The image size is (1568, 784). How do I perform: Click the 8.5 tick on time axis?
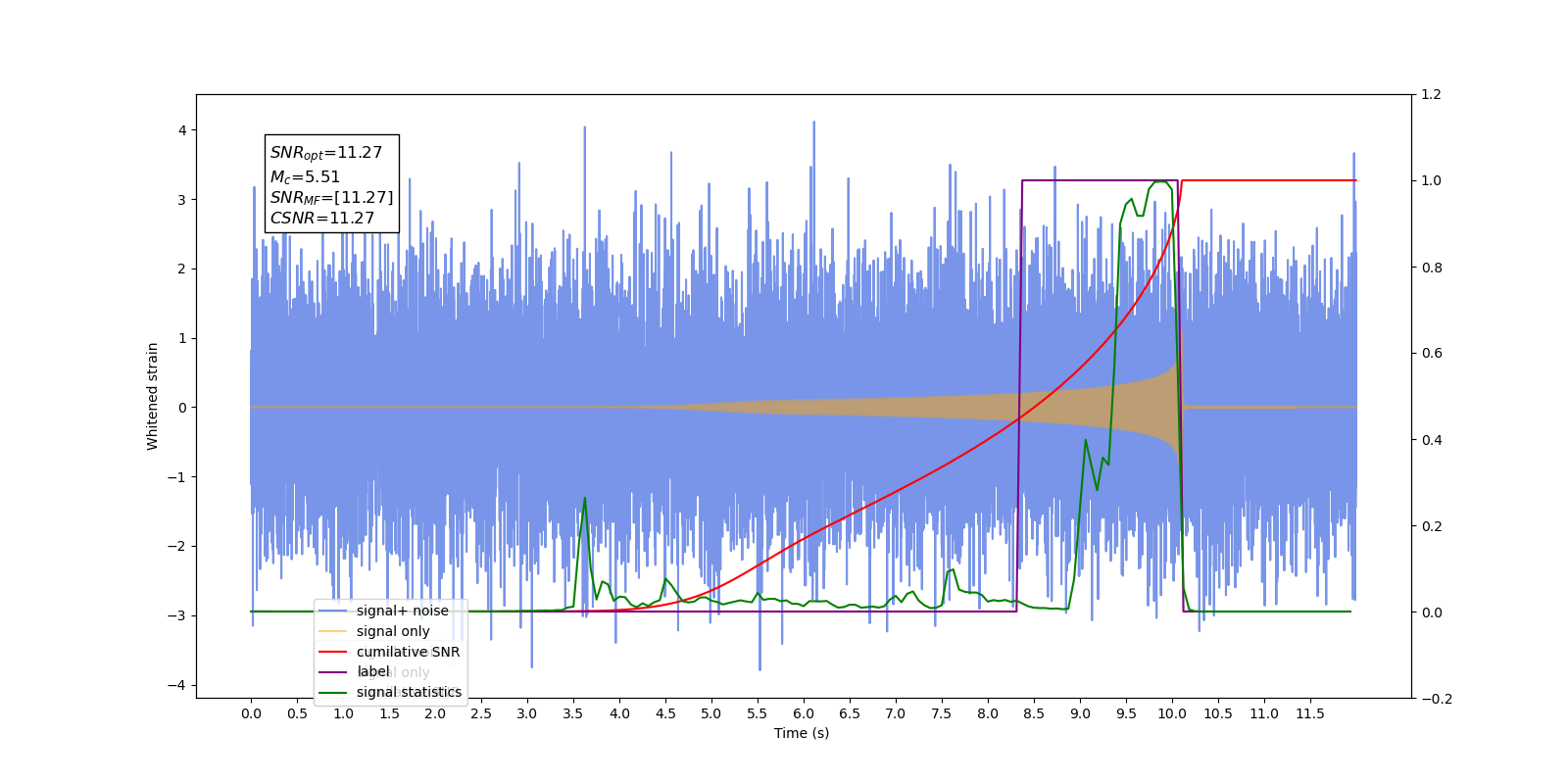(x=1034, y=713)
